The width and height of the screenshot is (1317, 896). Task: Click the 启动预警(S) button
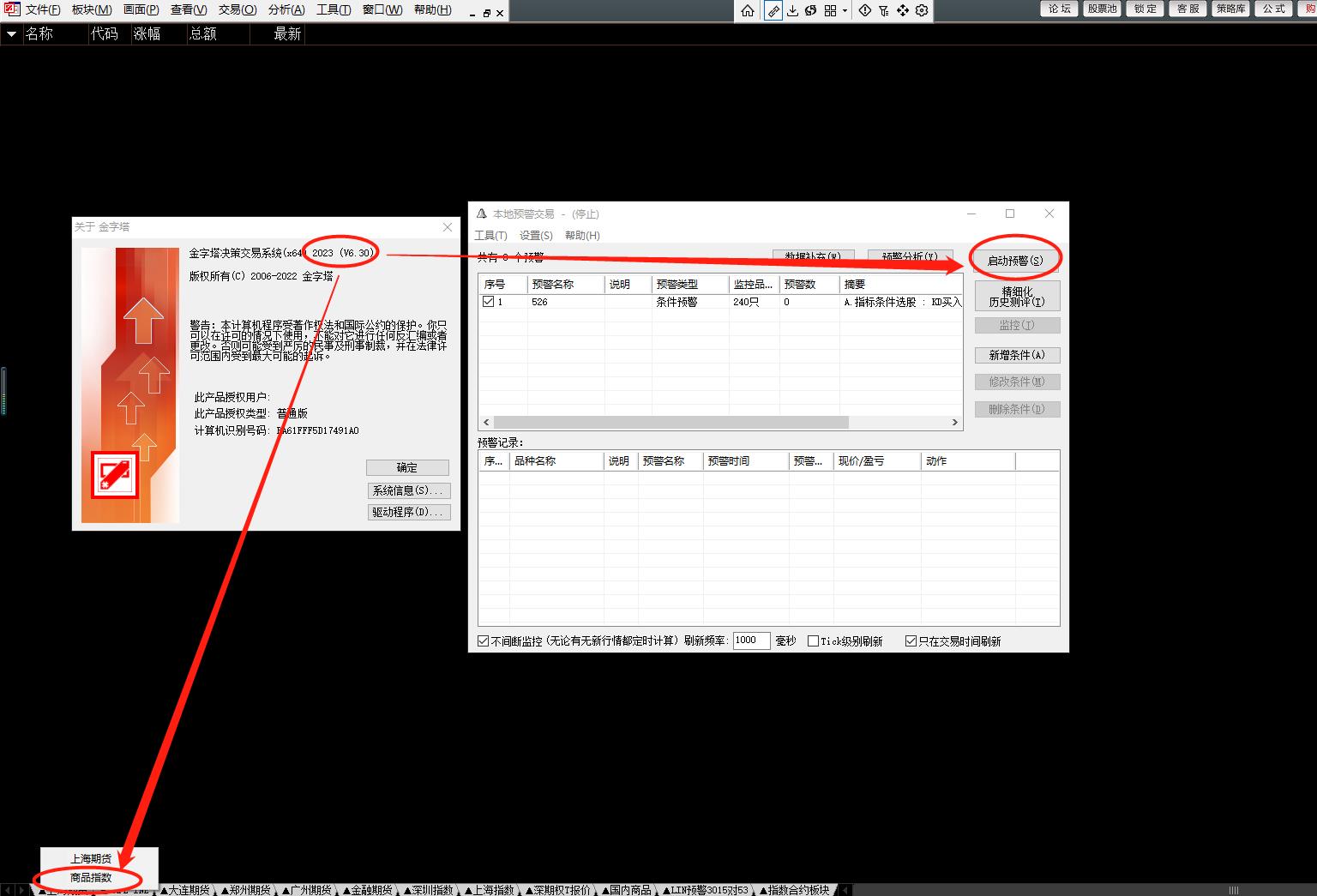click(x=1016, y=261)
